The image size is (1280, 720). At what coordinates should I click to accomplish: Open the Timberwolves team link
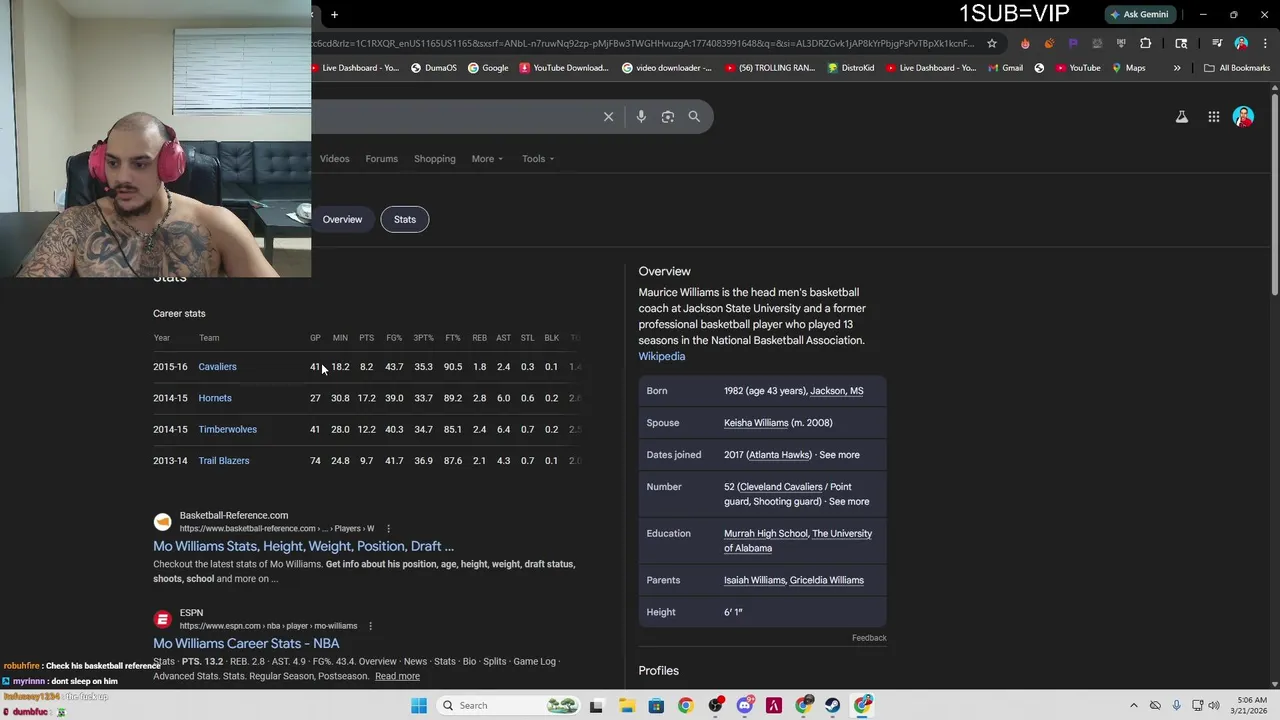(x=227, y=430)
